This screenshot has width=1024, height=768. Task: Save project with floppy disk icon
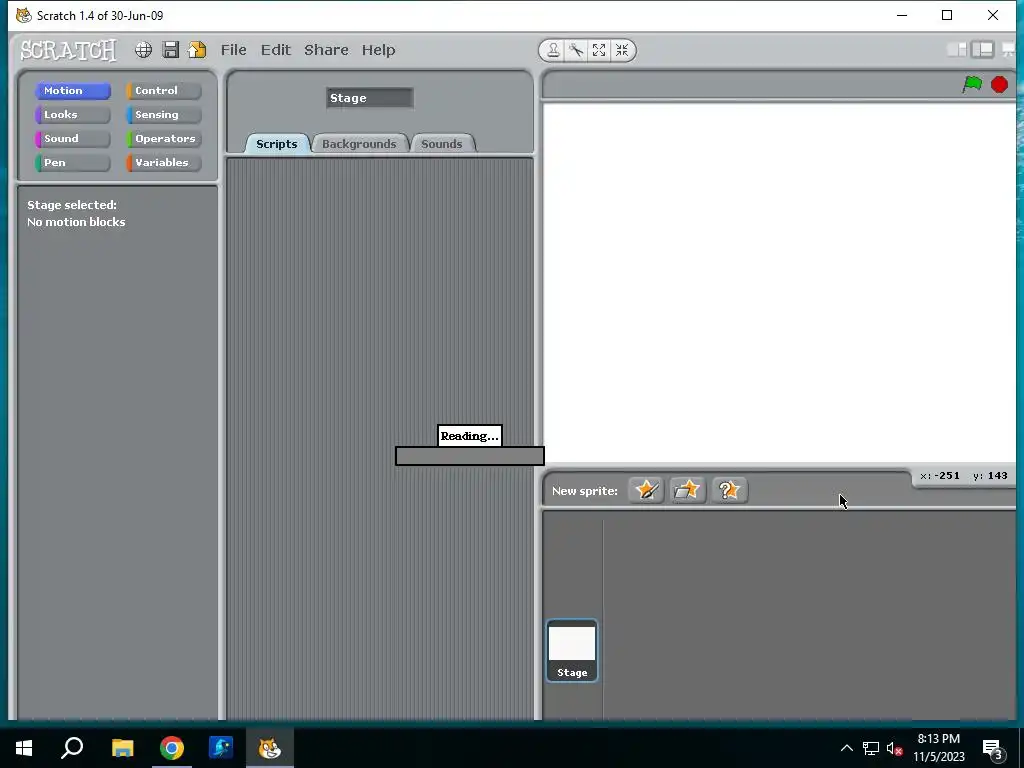pos(170,50)
